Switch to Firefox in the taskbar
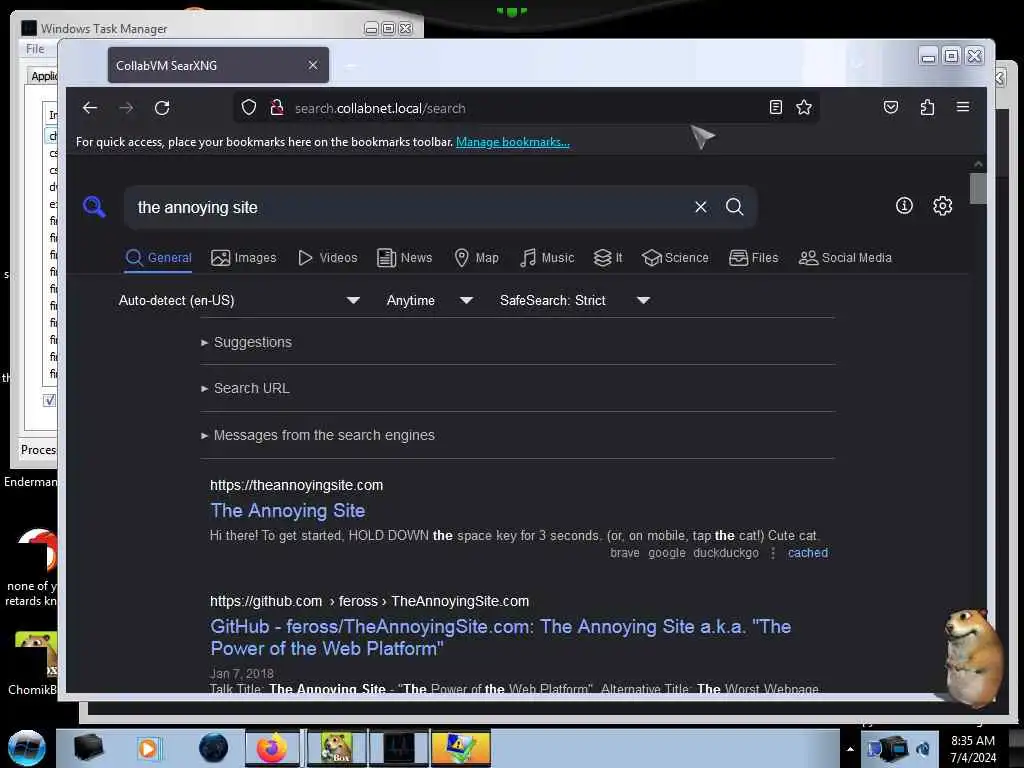This screenshot has height=768, width=1024. 272,748
